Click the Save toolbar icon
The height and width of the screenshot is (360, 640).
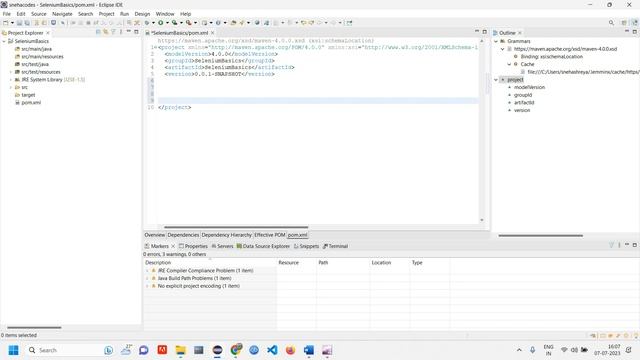tap(19, 23)
